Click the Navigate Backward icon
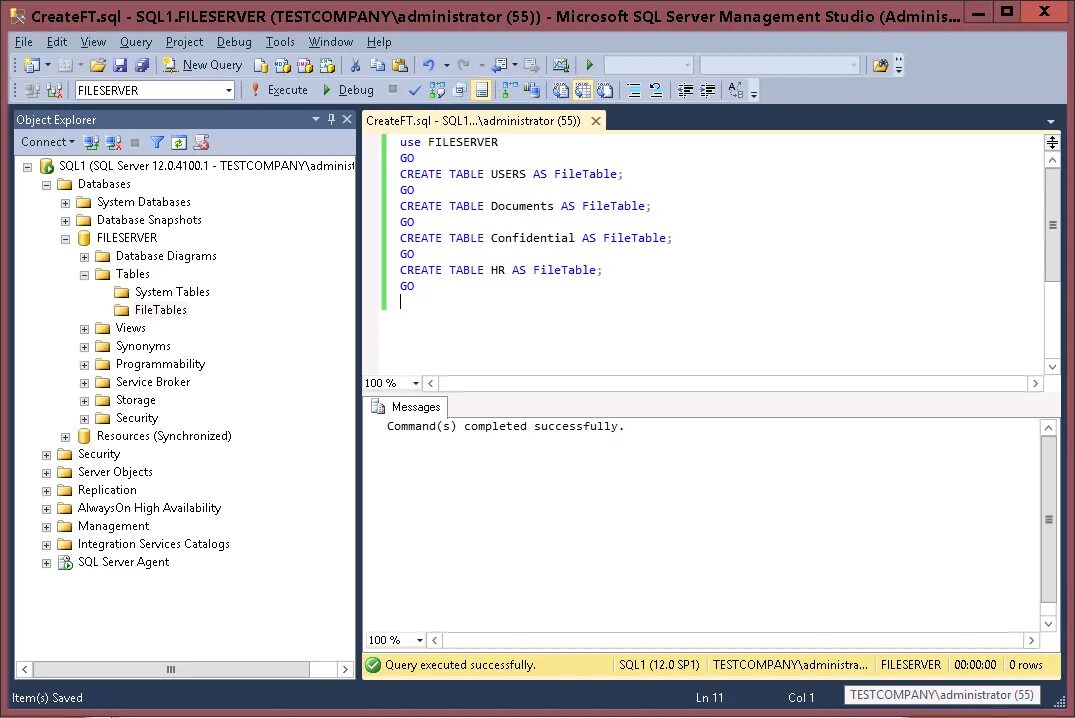Screen dimensions: 1075x718 tap(500, 65)
